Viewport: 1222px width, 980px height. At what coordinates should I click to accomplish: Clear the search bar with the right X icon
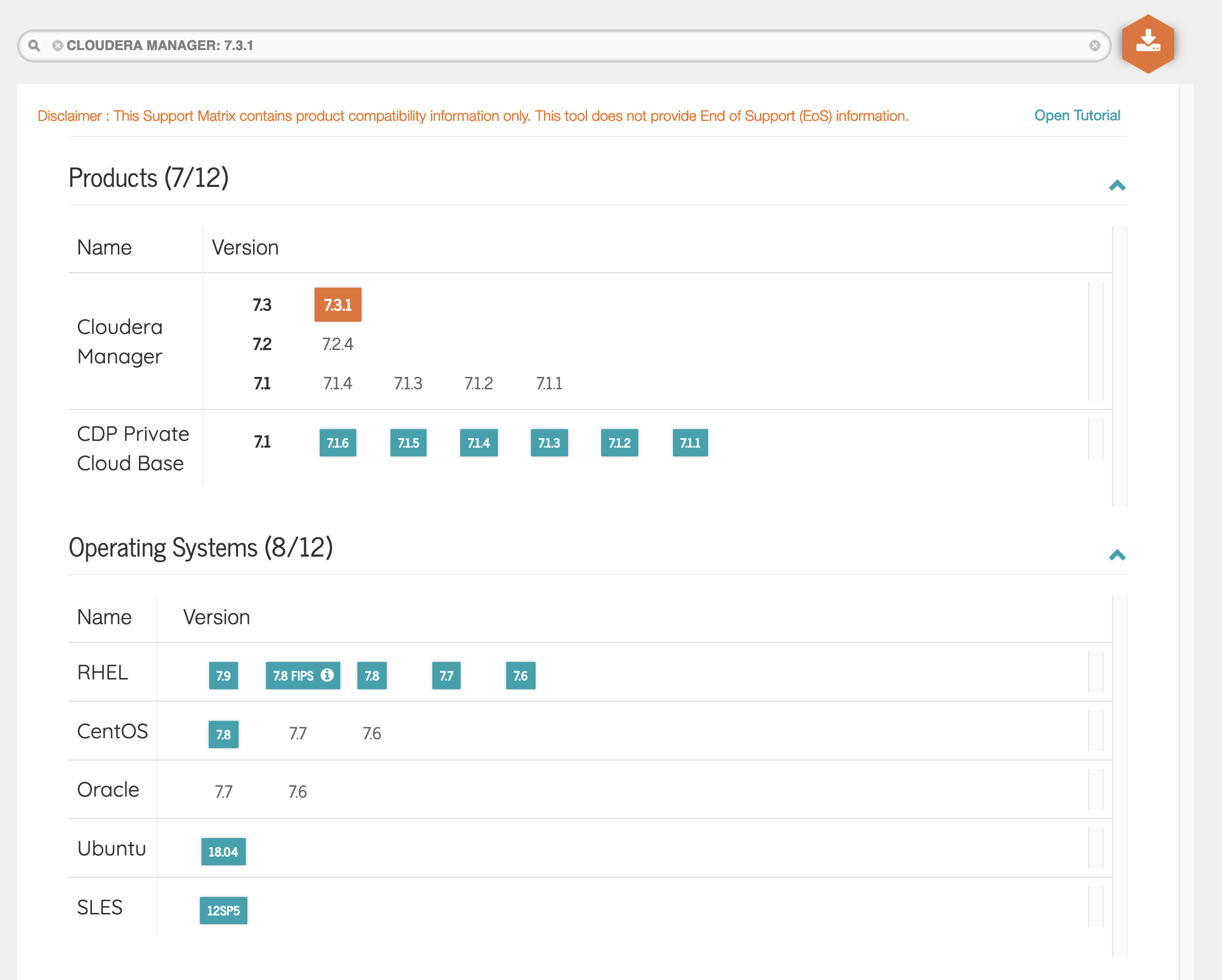point(1095,46)
